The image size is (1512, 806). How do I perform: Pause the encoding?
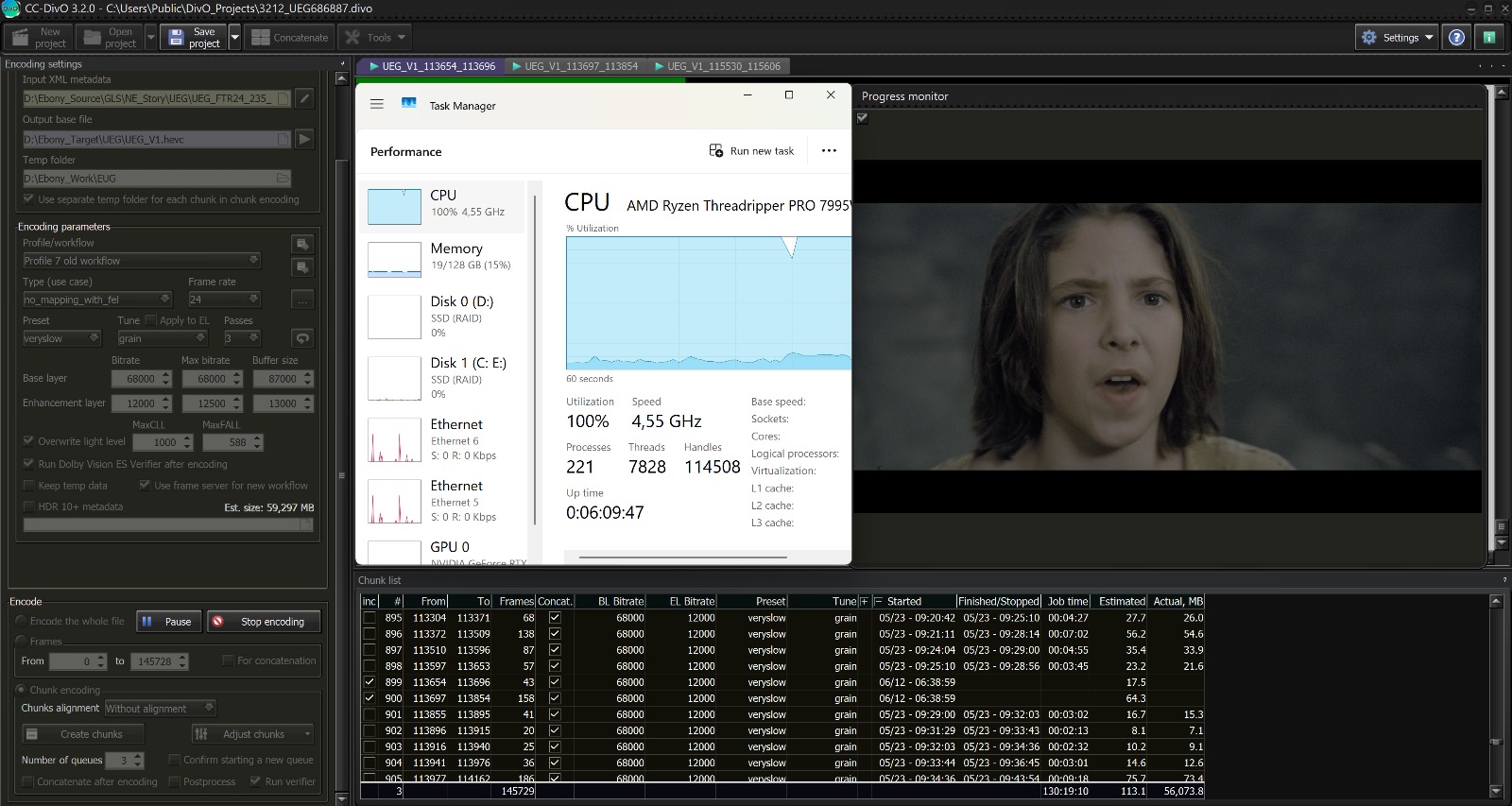[x=168, y=621]
